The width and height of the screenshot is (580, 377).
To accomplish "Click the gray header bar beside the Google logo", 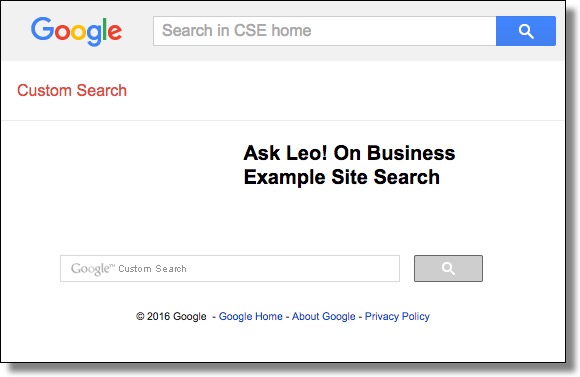I will coord(137,31).
